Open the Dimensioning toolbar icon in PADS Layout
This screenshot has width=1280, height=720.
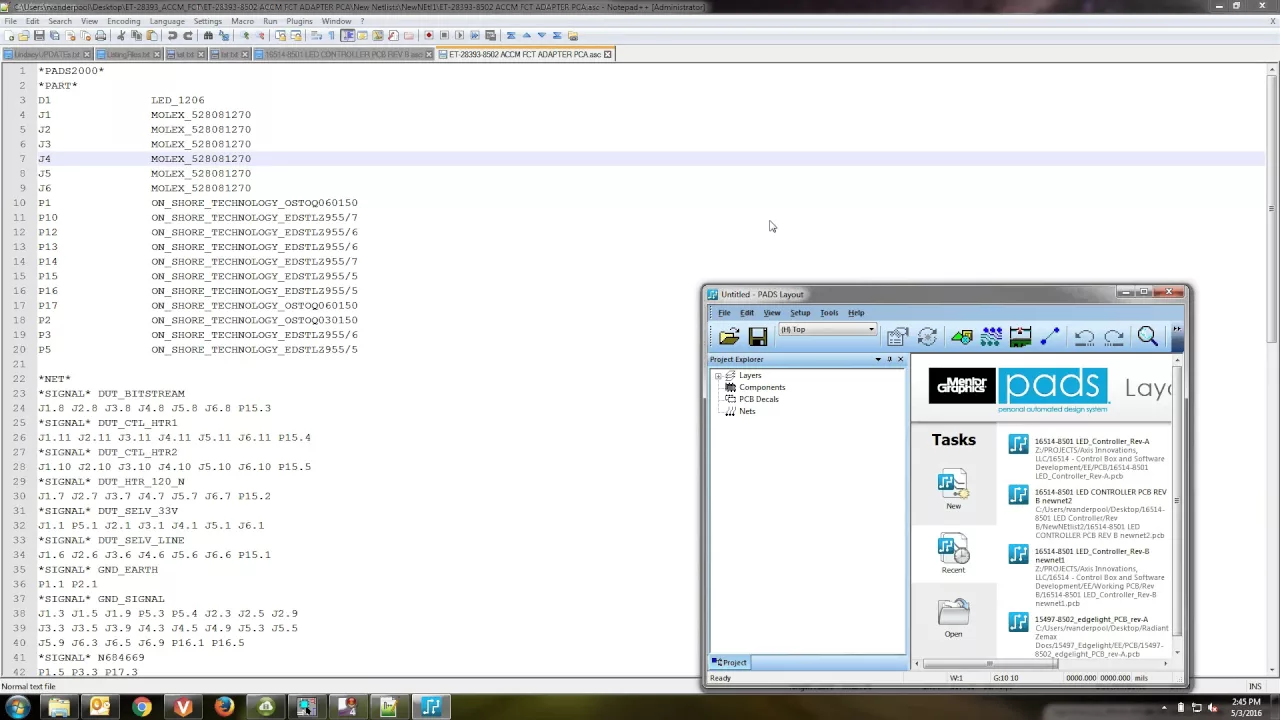coord(1020,337)
